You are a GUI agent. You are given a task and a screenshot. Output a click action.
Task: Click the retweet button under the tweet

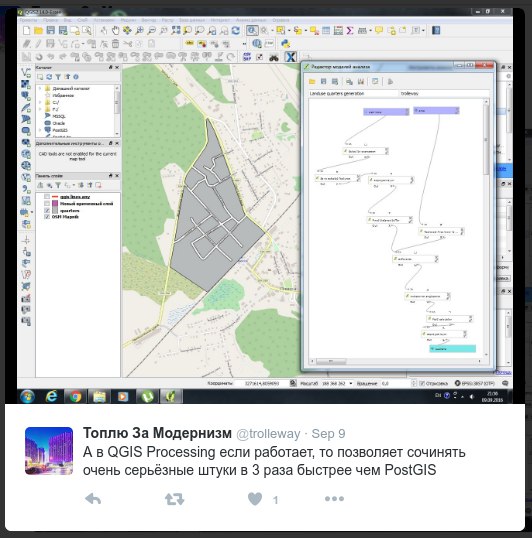[x=175, y=499]
